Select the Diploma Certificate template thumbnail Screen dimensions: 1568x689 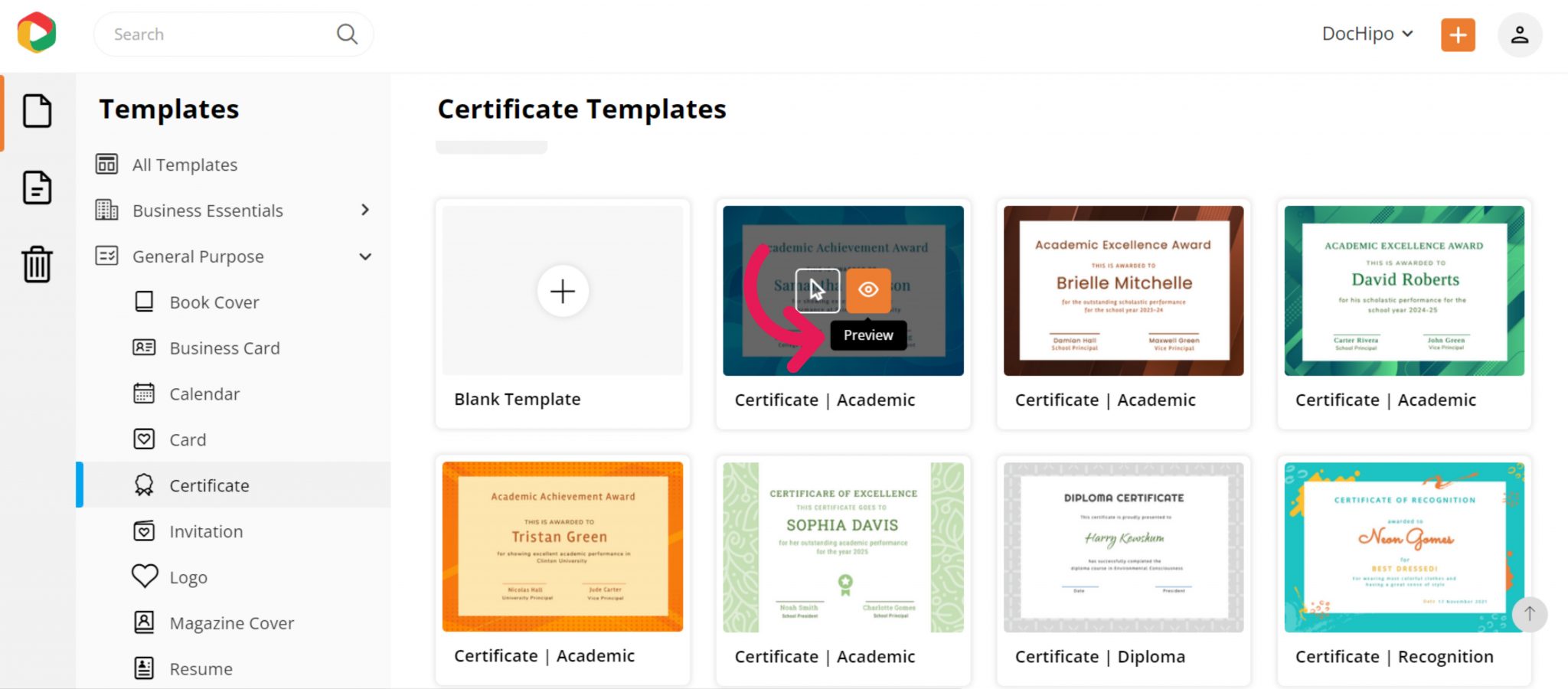pos(1123,547)
